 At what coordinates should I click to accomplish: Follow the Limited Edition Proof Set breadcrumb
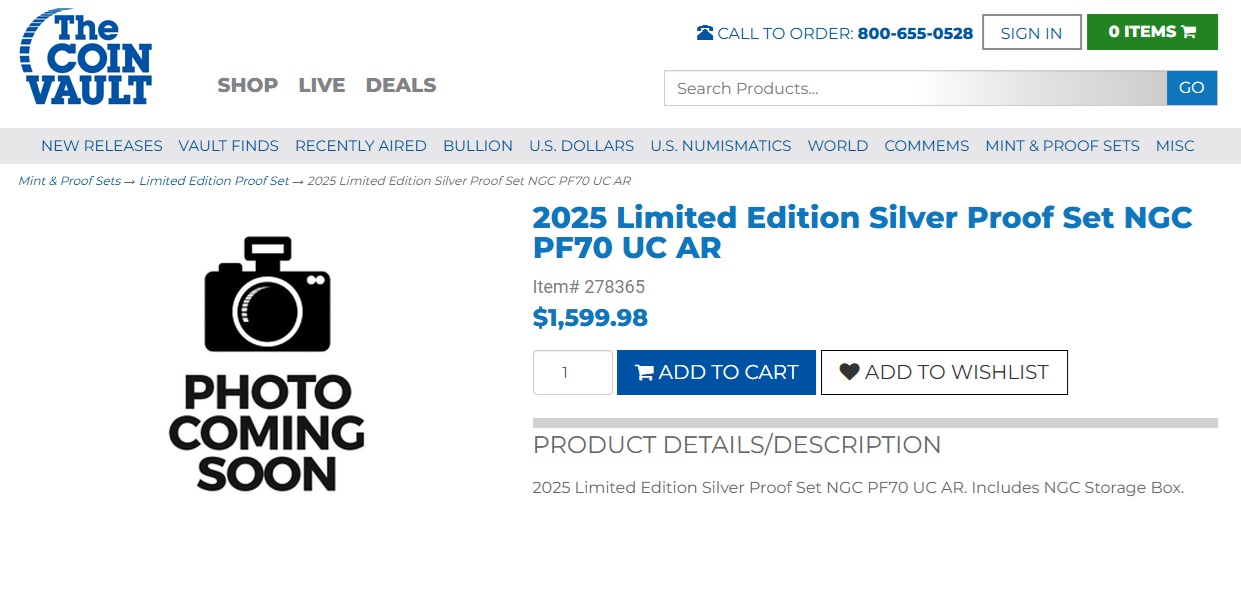pyautogui.click(x=214, y=181)
